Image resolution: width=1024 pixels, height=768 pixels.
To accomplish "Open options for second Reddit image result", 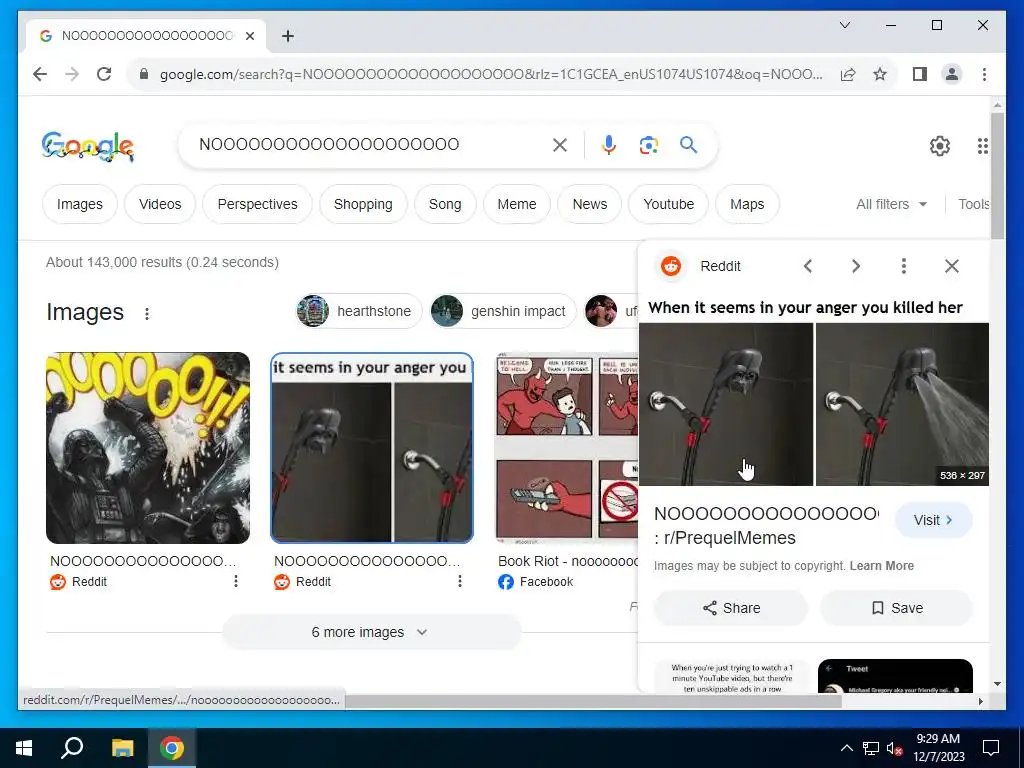I will [x=460, y=581].
